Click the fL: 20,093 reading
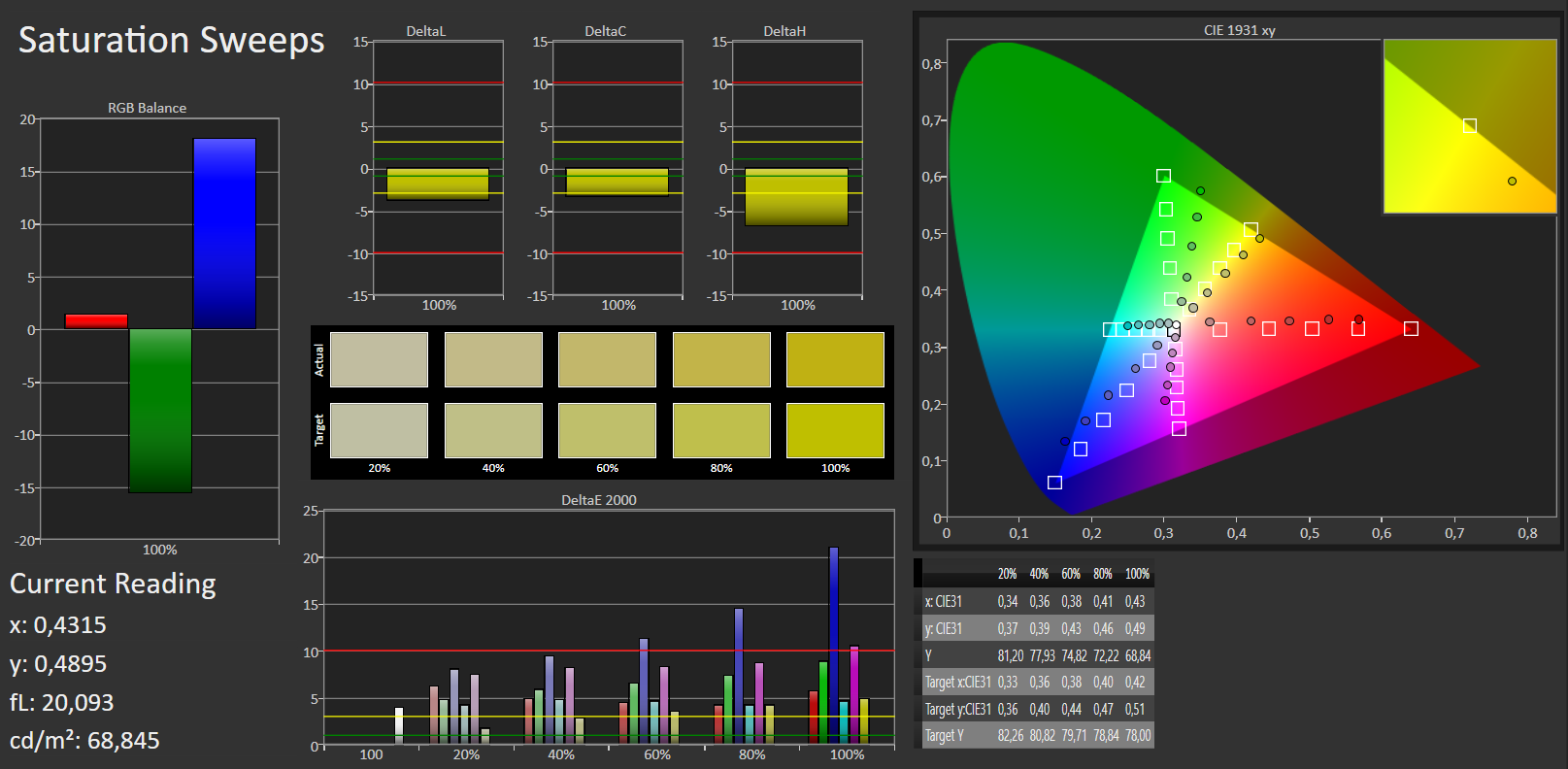 pos(61,702)
